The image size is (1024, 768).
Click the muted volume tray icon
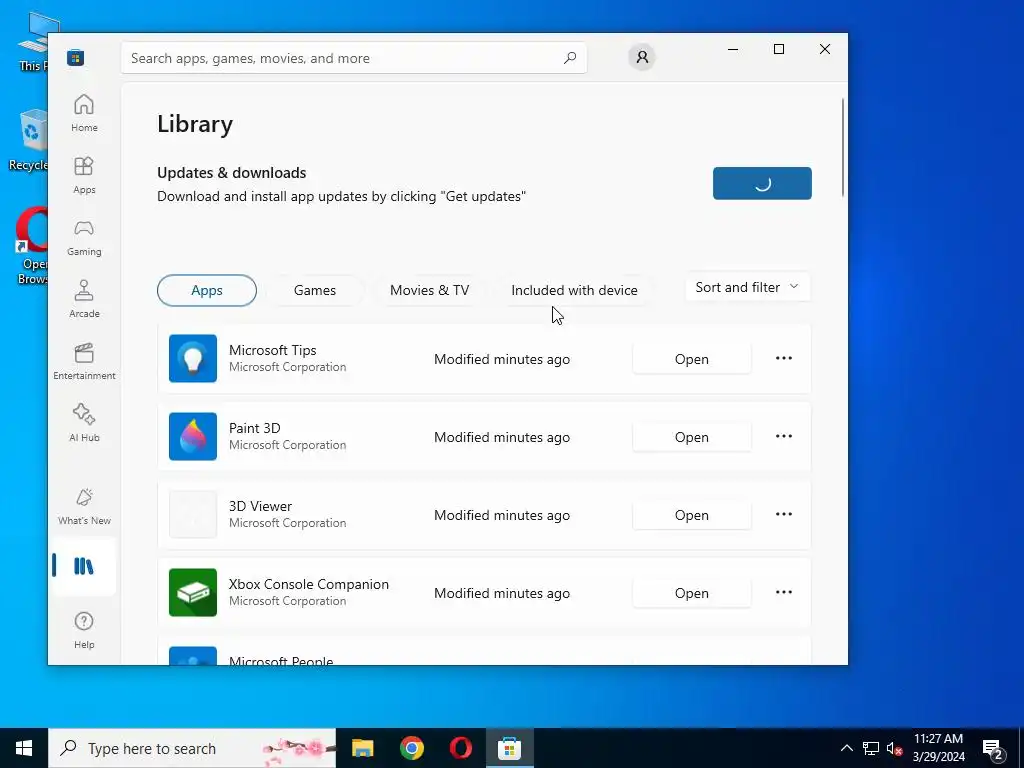(894, 748)
